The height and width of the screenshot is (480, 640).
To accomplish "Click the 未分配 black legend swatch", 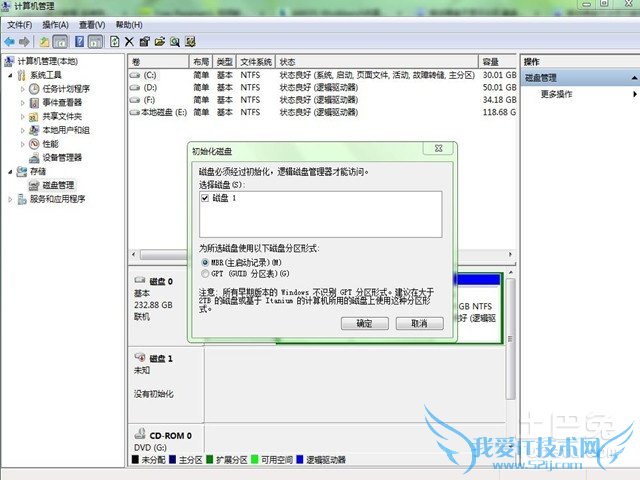I will tap(136, 460).
